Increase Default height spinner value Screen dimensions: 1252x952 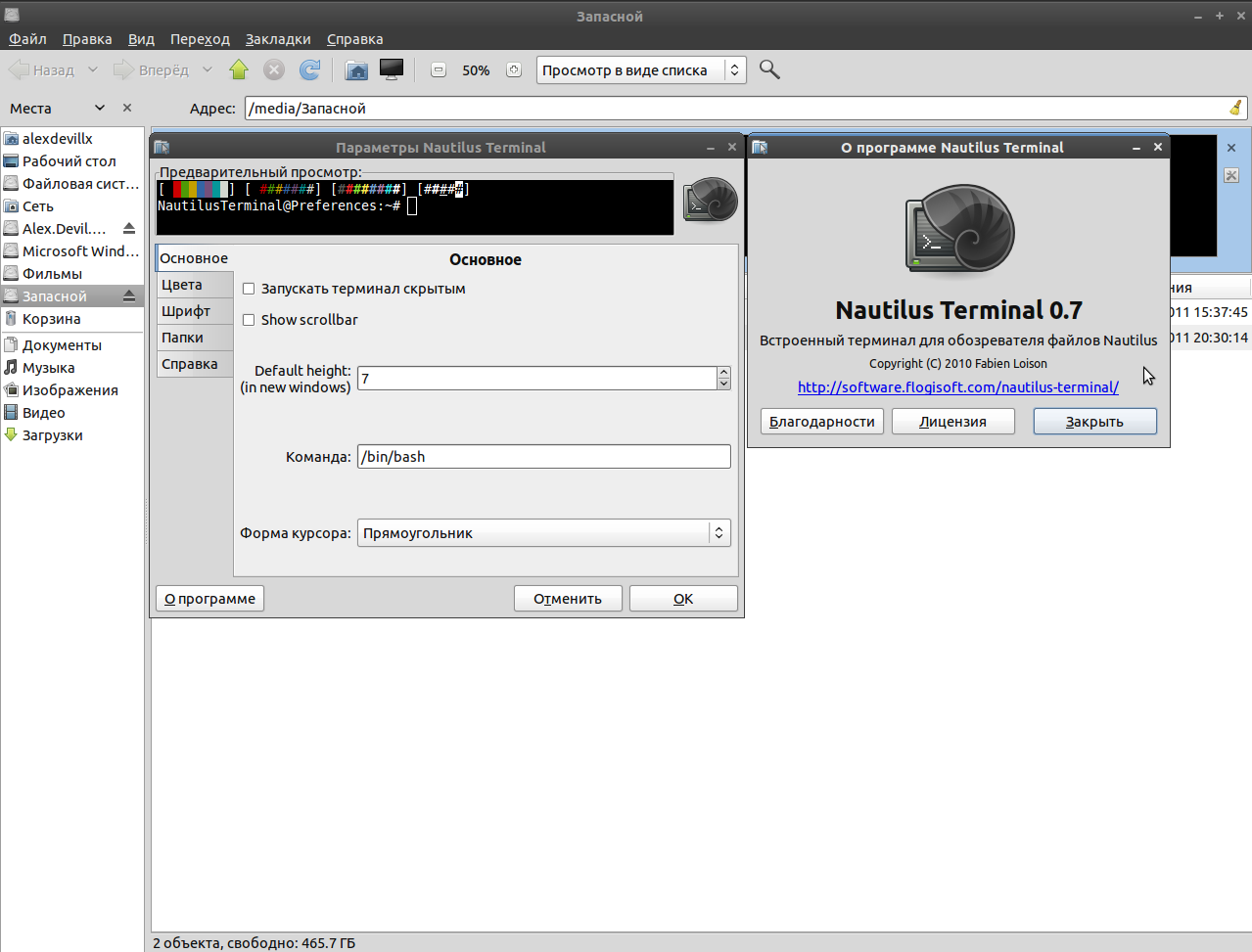point(724,372)
